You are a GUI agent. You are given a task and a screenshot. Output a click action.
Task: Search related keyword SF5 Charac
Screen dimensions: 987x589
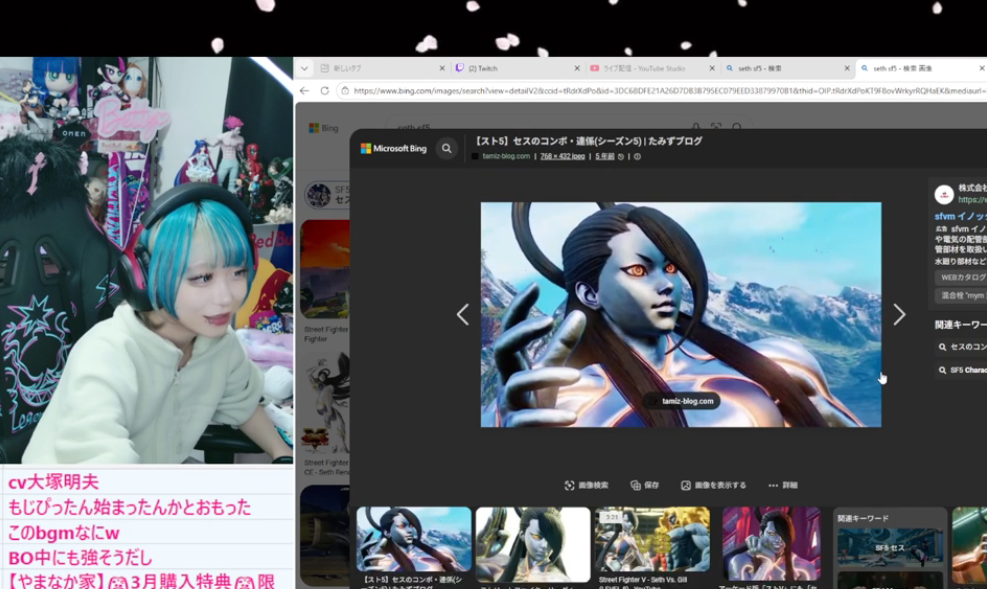pos(961,370)
